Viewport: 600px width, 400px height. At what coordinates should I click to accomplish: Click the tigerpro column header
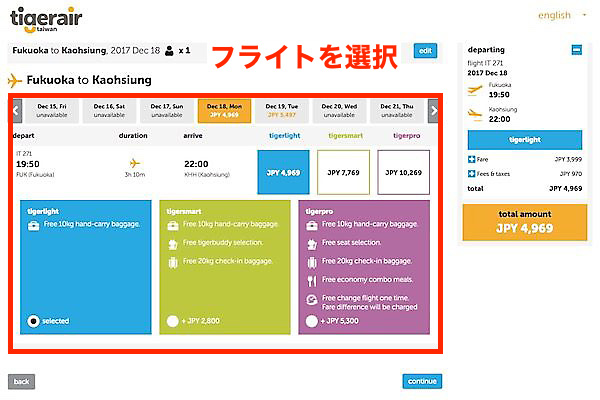[406, 136]
